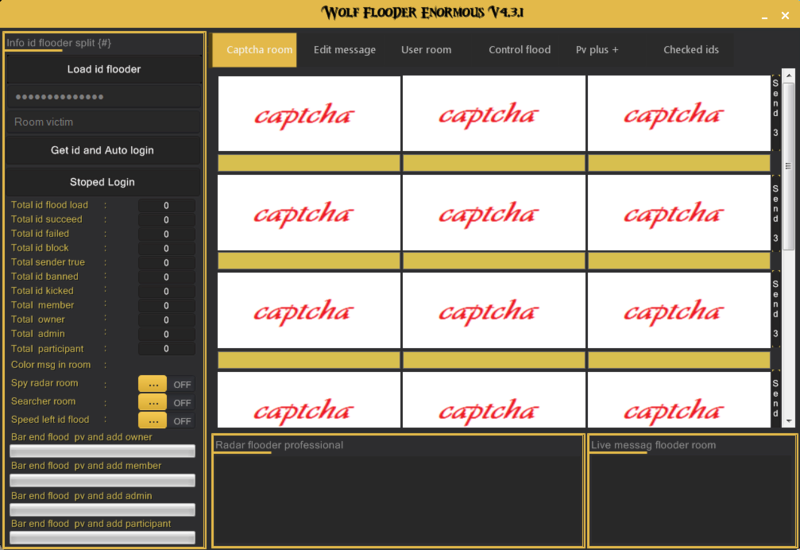Viewport: 800px width, 550px height.
Task: Focus yellow answer field under first-row left captcha
Action: [x=309, y=163]
